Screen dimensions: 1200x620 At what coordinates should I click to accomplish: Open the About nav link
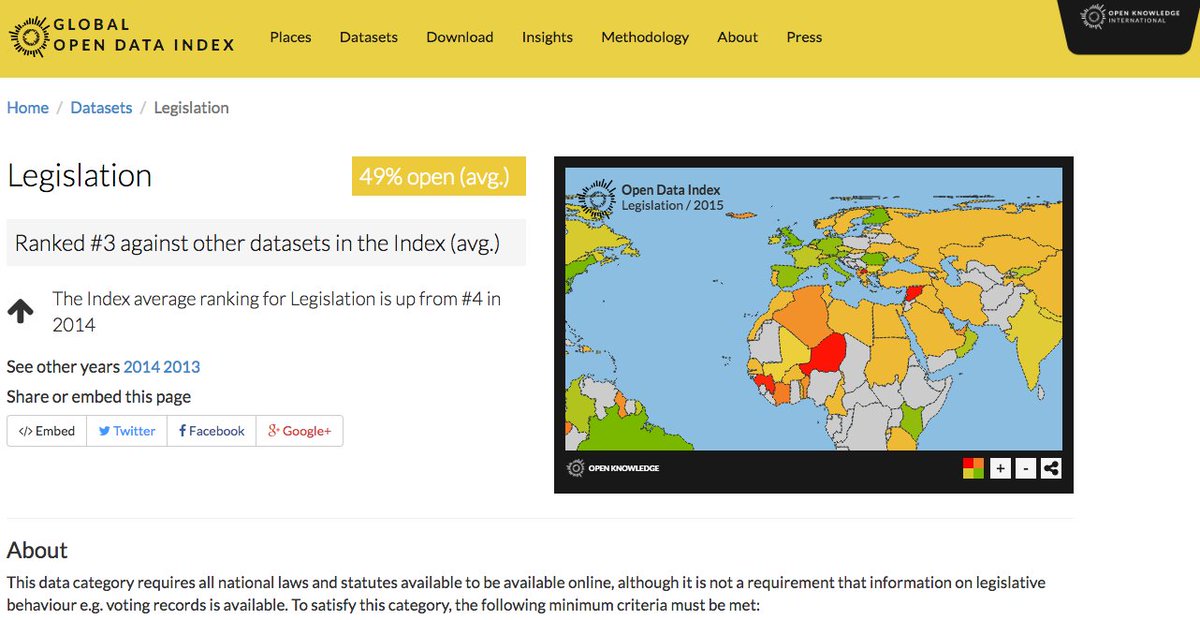coord(737,37)
